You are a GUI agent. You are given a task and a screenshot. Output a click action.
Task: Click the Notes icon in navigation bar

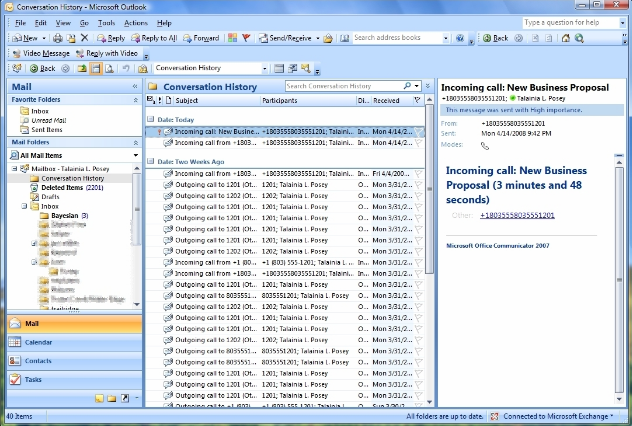99,399
